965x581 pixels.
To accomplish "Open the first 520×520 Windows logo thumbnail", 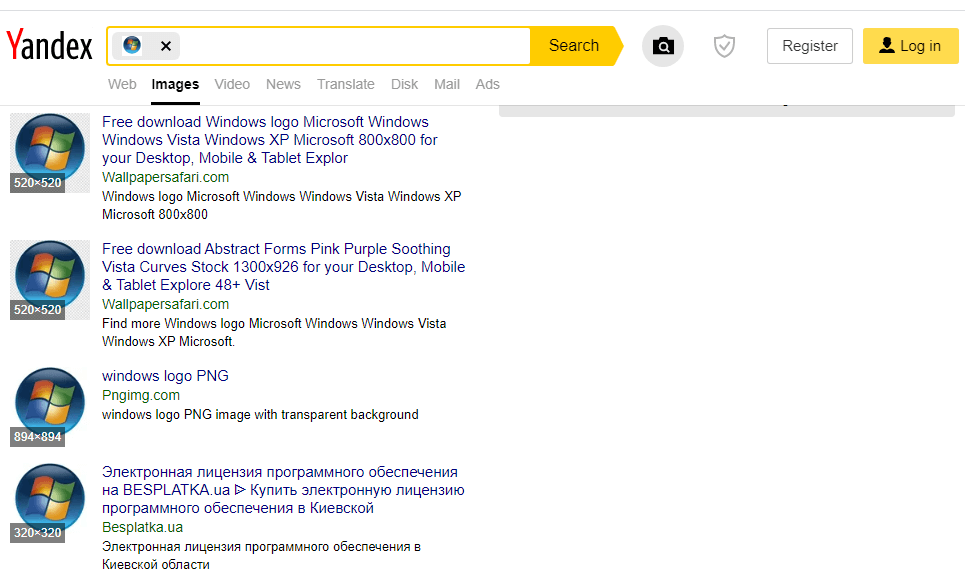I will point(50,152).
